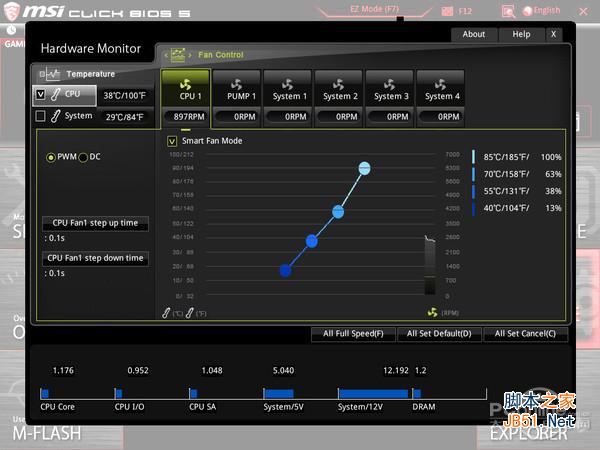Click the Fahrenheit thermometer icon under graph
This screenshot has height=450, width=600.
coord(189,313)
